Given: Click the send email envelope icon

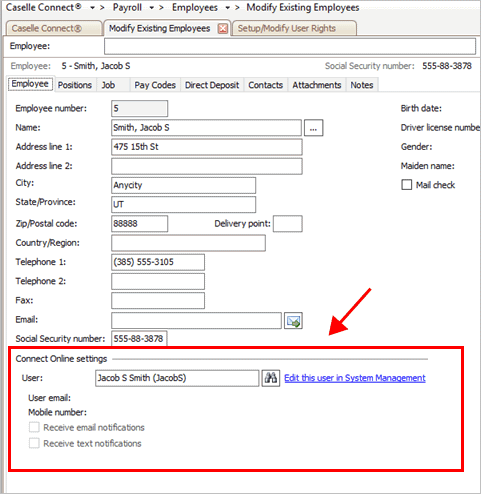Looking at the screenshot, I should [x=293, y=321].
